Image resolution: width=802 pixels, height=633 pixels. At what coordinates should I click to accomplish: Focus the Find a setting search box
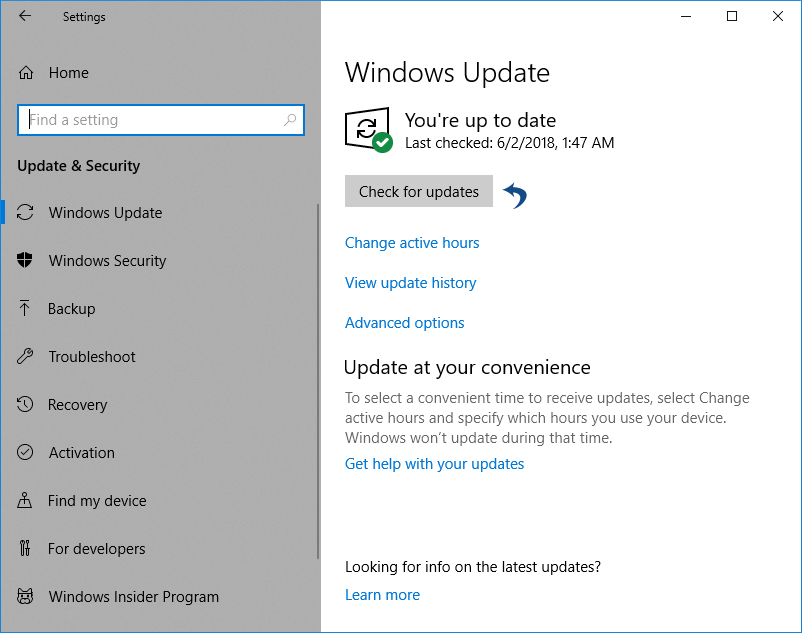[161, 120]
